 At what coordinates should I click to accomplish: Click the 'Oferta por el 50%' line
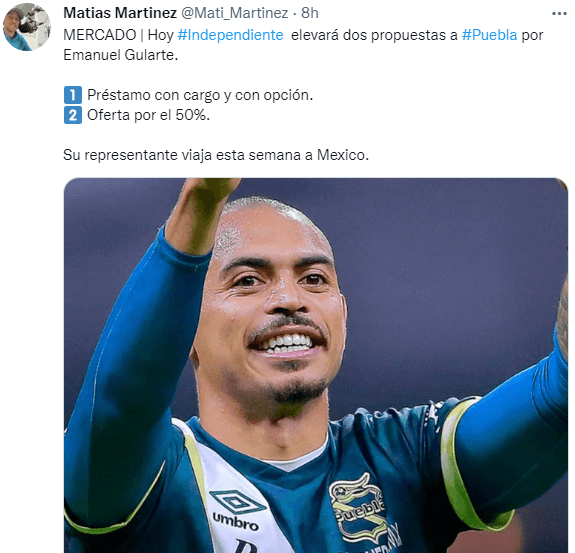pyautogui.click(x=149, y=115)
